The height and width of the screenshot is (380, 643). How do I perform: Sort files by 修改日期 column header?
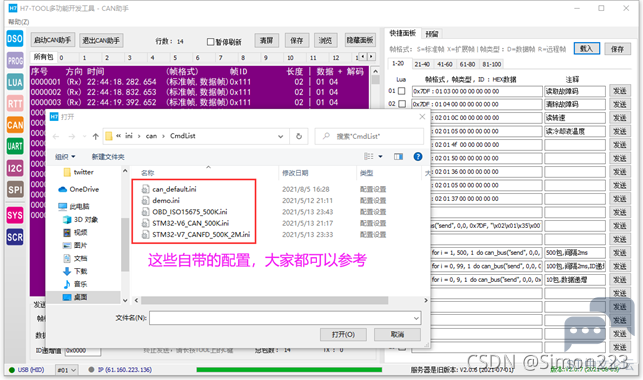tap(295, 173)
